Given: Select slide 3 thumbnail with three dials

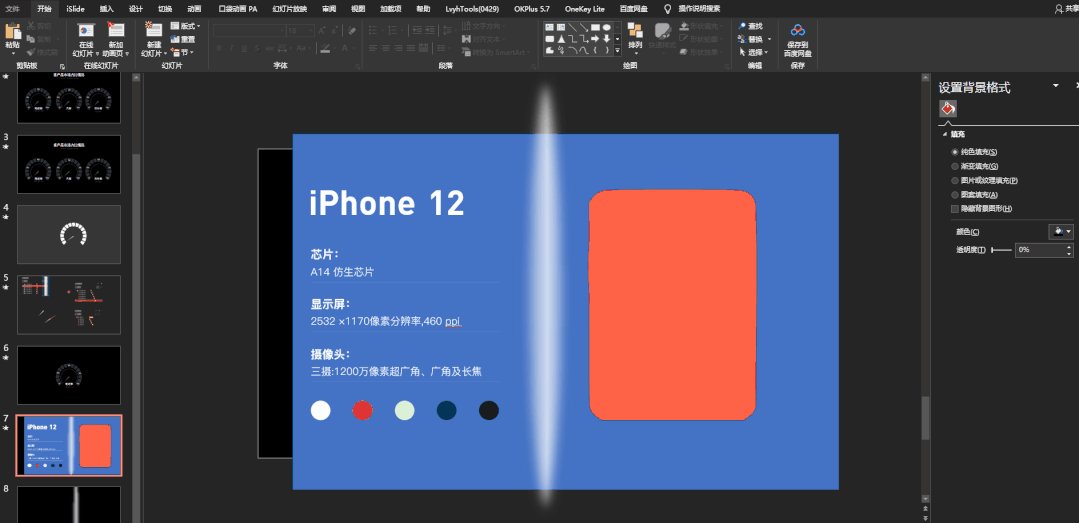Looking at the screenshot, I should tap(69, 164).
